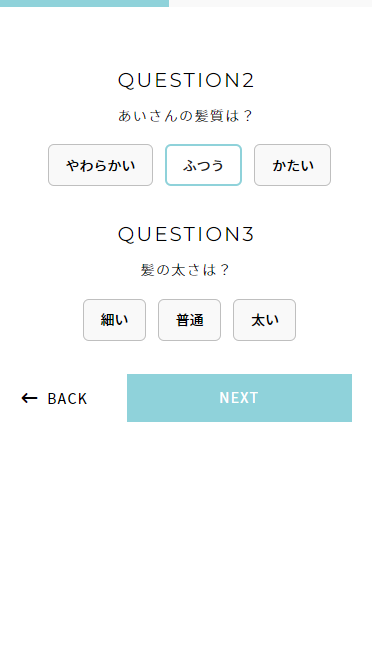Click the NEXT button
372x664 pixels.
click(x=239, y=398)
